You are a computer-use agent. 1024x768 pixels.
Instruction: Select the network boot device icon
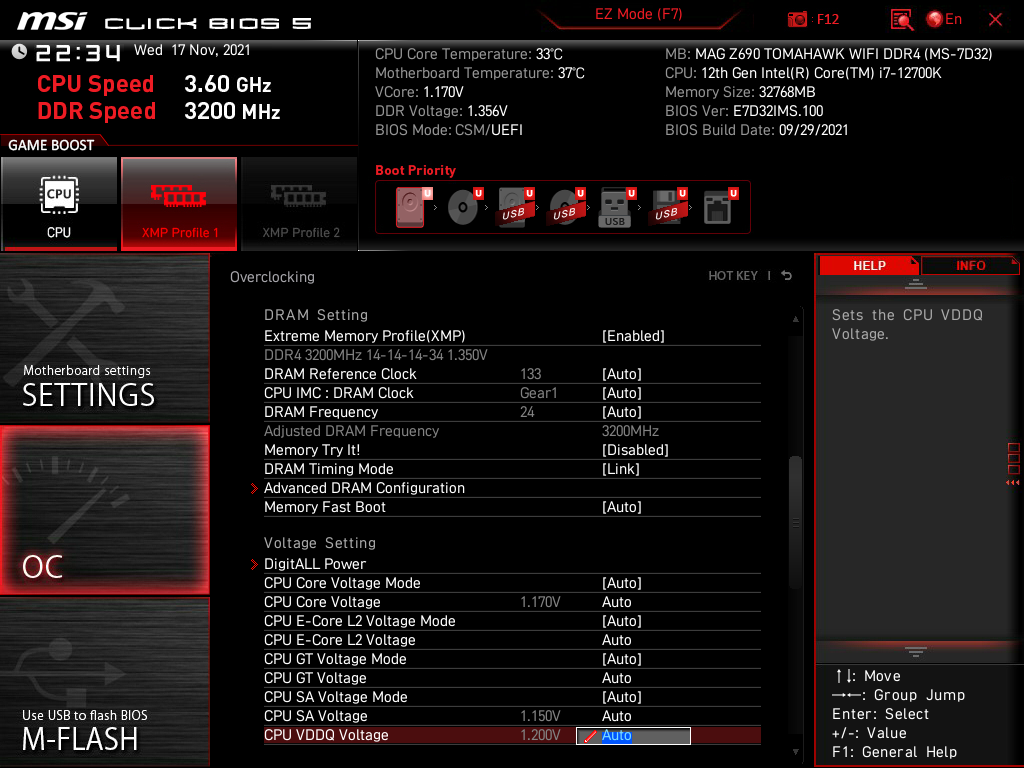(x=719, y=207)
